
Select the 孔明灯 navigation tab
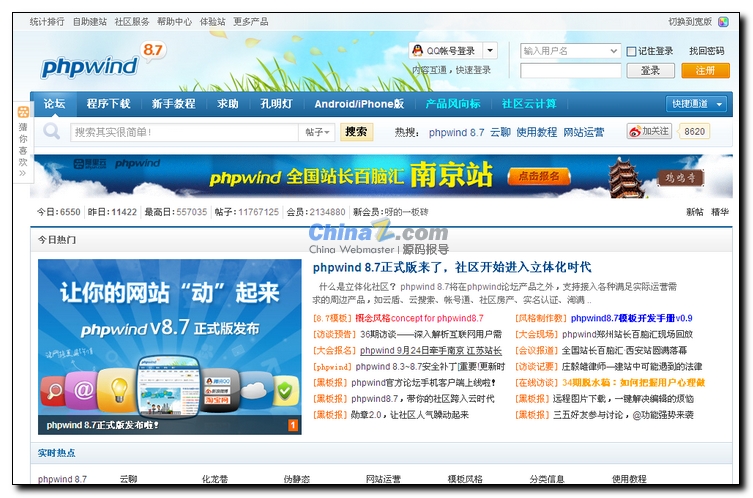[276, 104]
